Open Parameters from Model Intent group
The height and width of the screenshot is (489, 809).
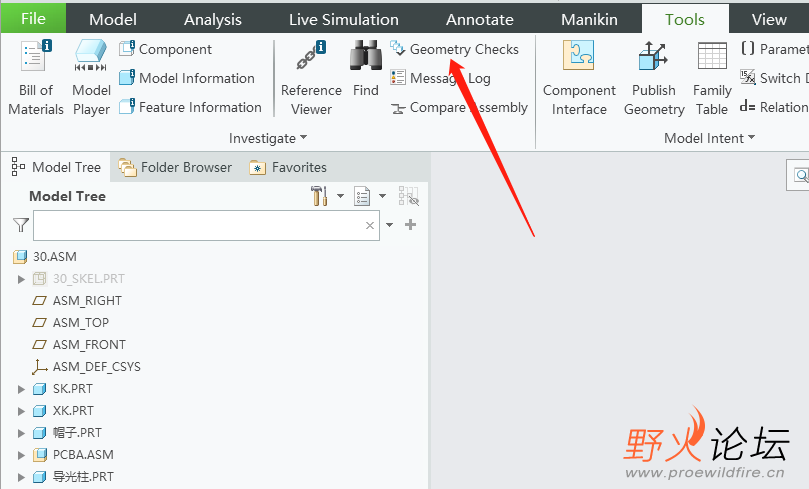pyautogui.click(x=774, y=49)
